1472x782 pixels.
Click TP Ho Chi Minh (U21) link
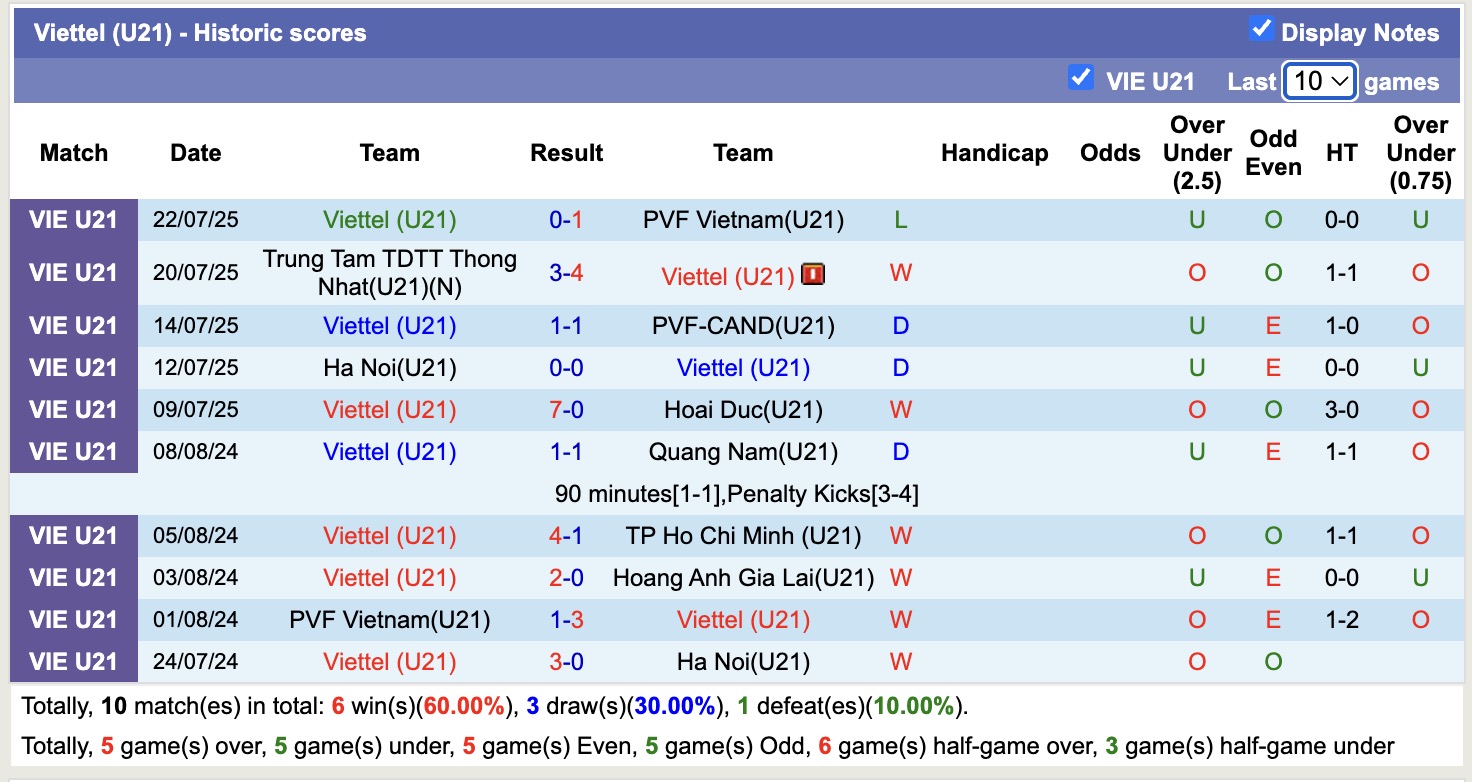(x=743, y=535)
